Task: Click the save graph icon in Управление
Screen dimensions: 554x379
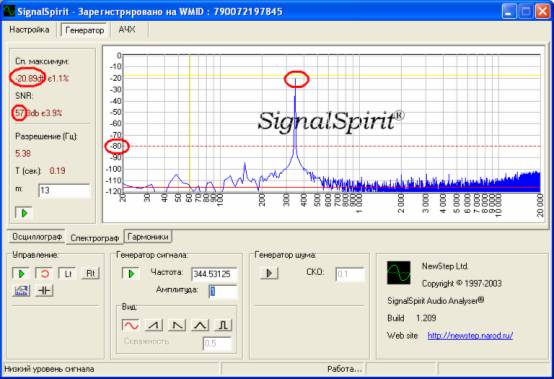Action: click(x=21, y=291)
